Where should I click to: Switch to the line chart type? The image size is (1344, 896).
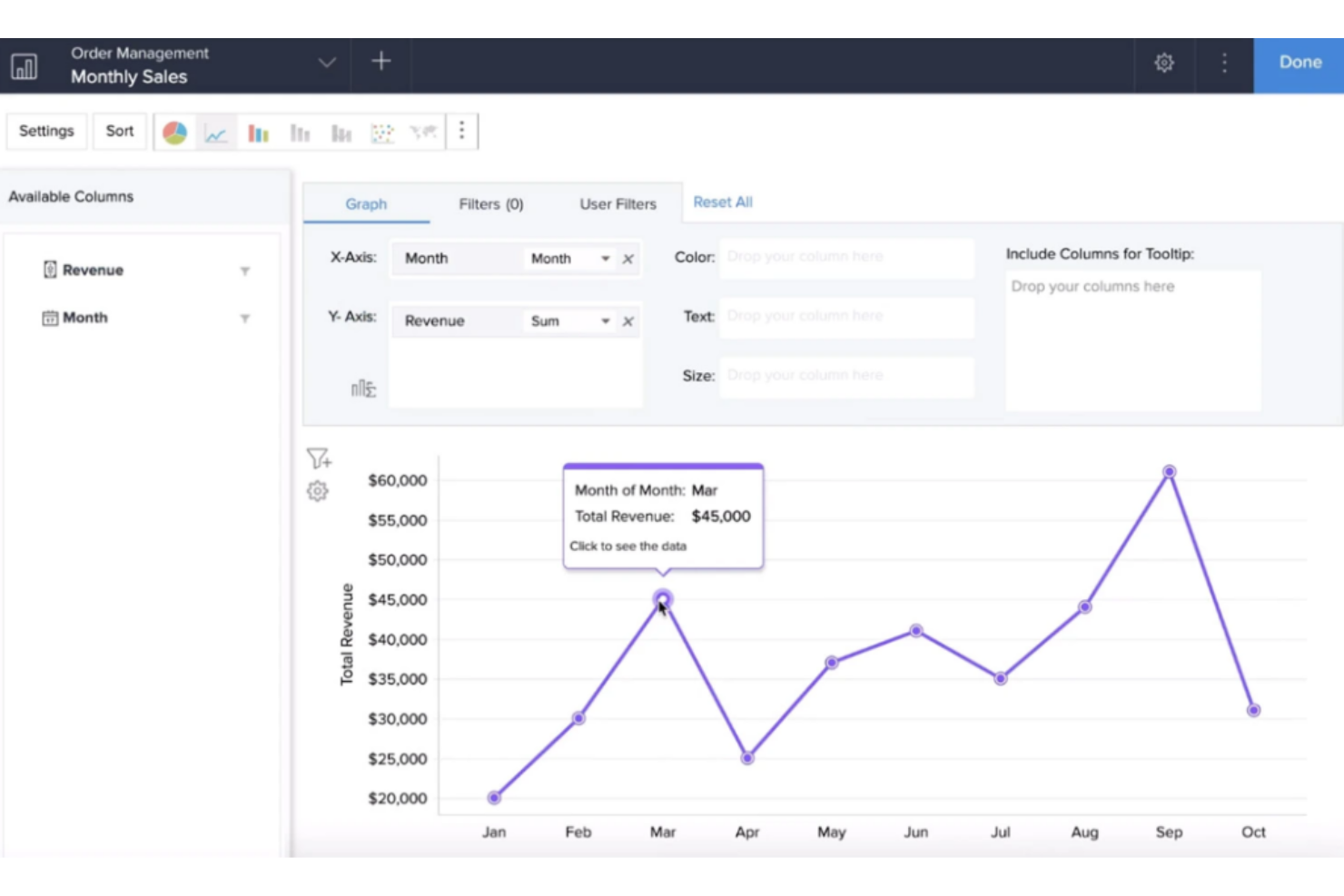[216, 133]
